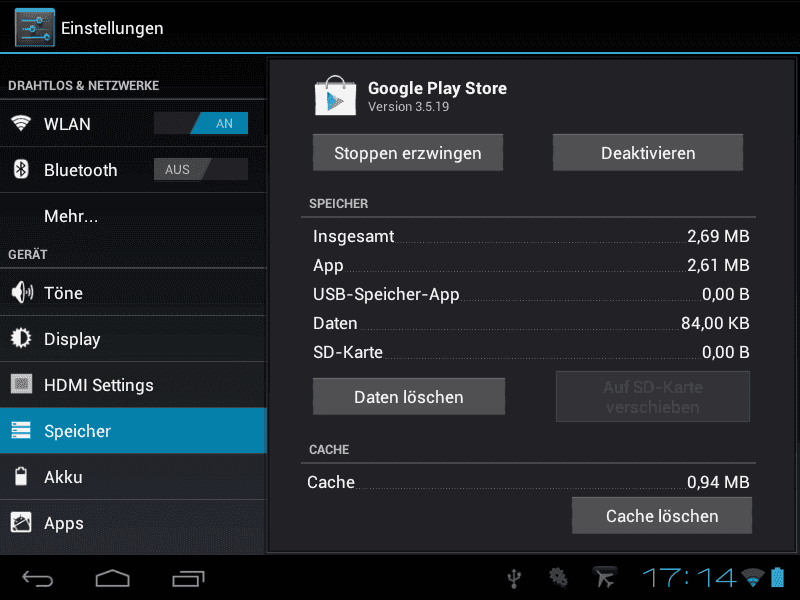Tap the Bluetooth symbol icon

point(21,169)
